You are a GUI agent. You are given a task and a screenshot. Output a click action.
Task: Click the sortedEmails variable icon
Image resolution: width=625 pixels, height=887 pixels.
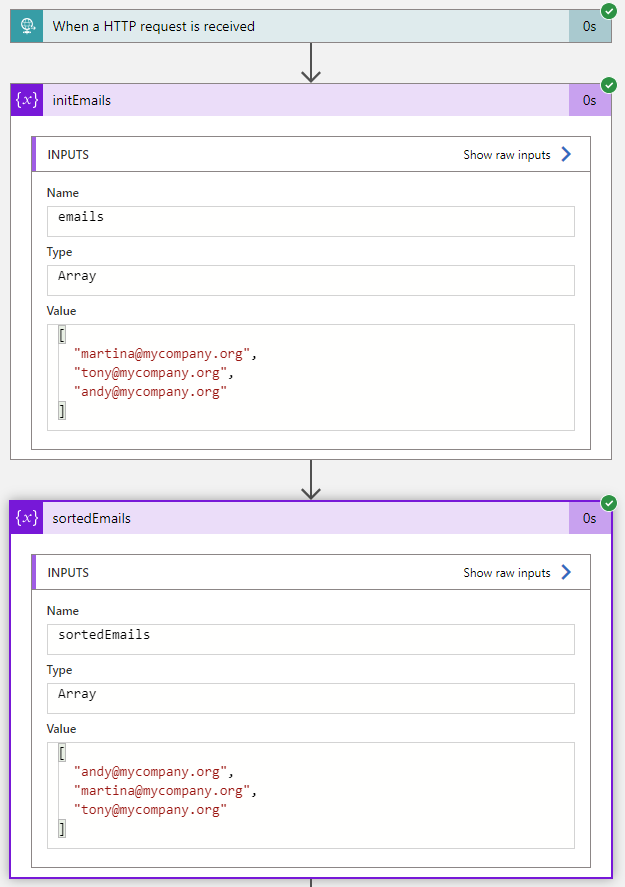tap(27, 518)
